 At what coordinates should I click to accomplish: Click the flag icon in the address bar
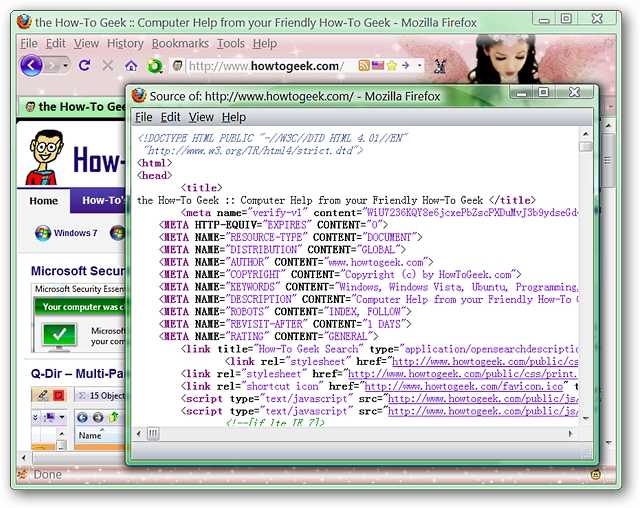coord(378,65)
